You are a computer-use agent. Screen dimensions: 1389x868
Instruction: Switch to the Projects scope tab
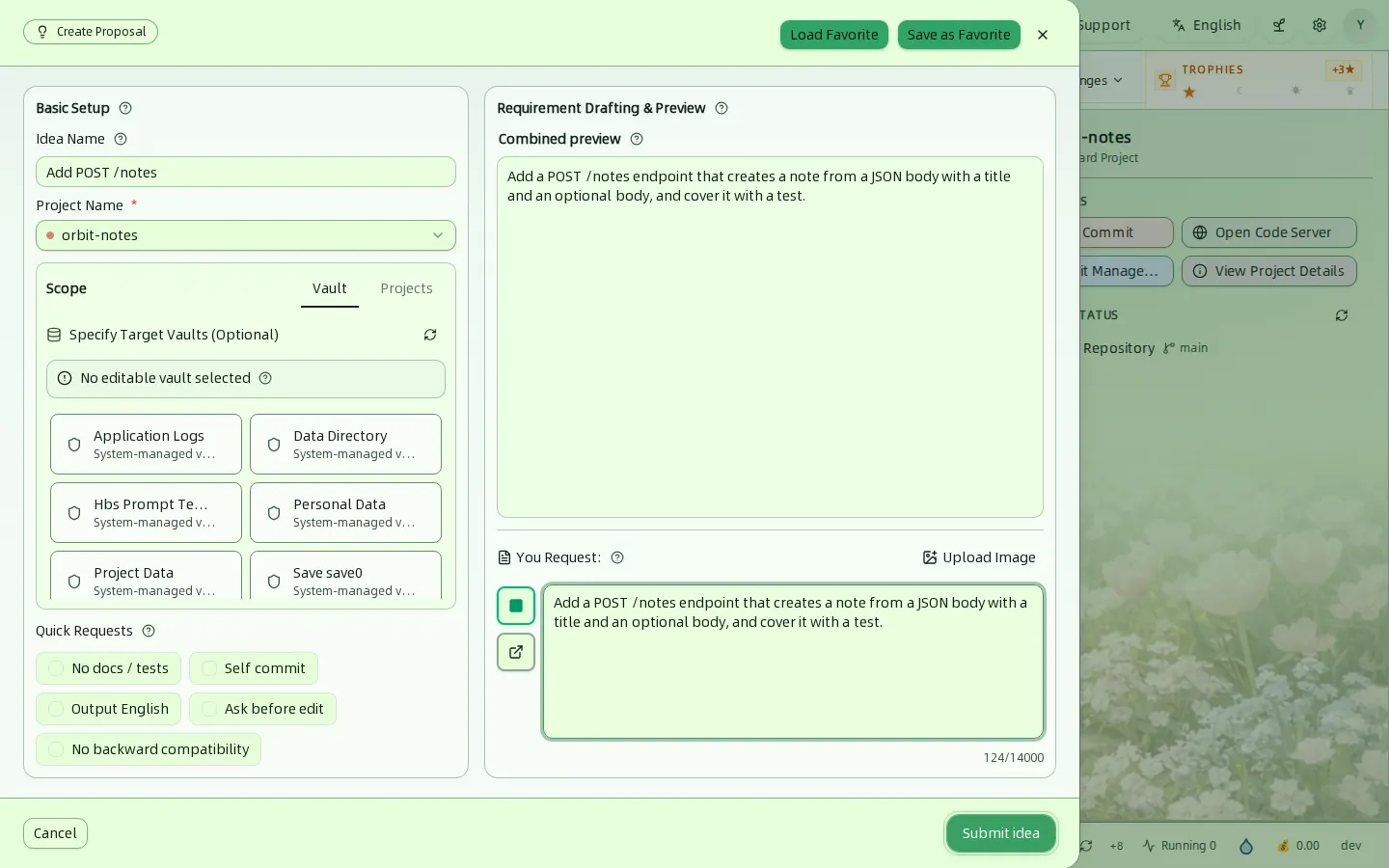[x=406, y=288]
